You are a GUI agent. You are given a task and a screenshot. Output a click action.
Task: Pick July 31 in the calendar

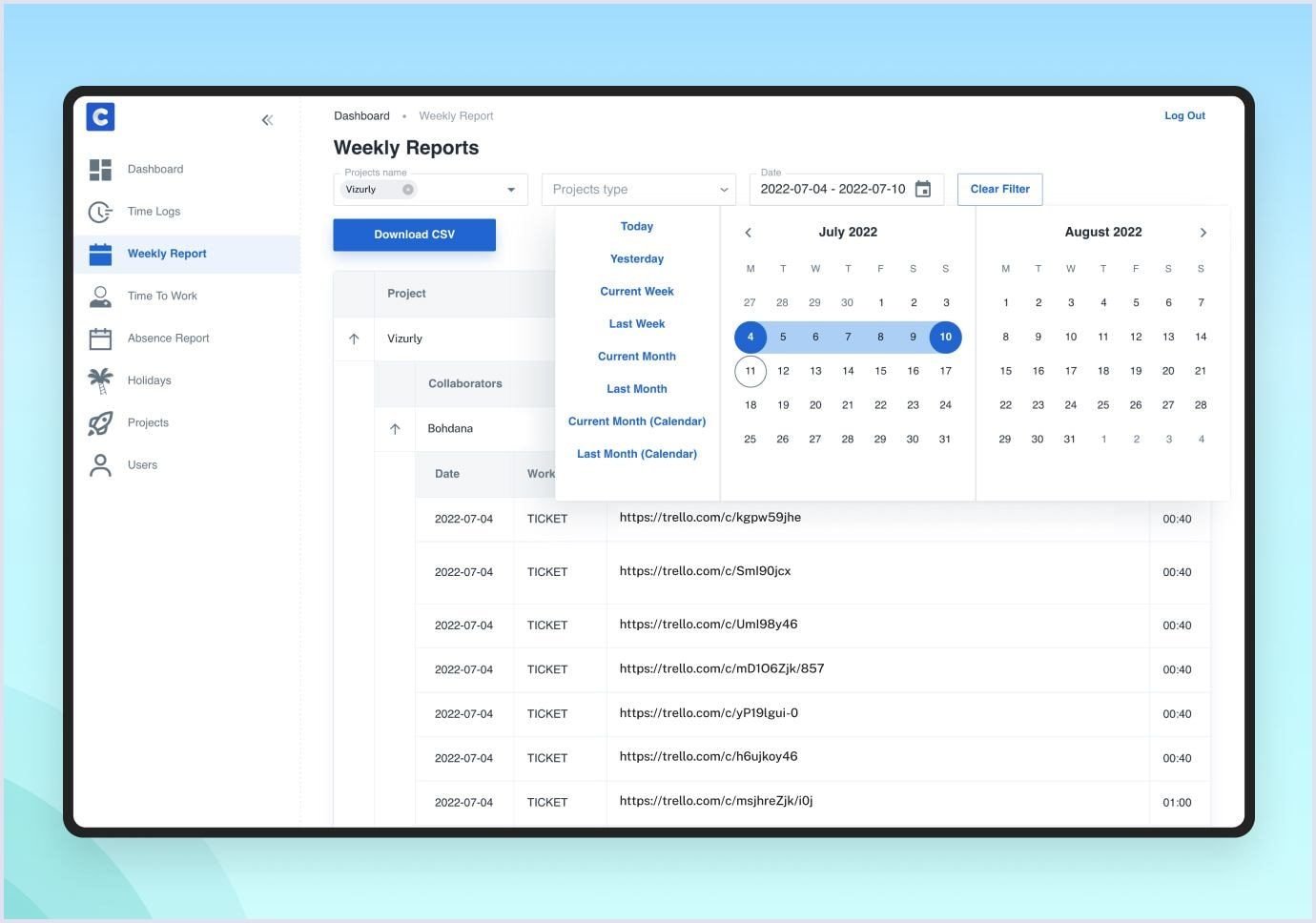[945, 440]
